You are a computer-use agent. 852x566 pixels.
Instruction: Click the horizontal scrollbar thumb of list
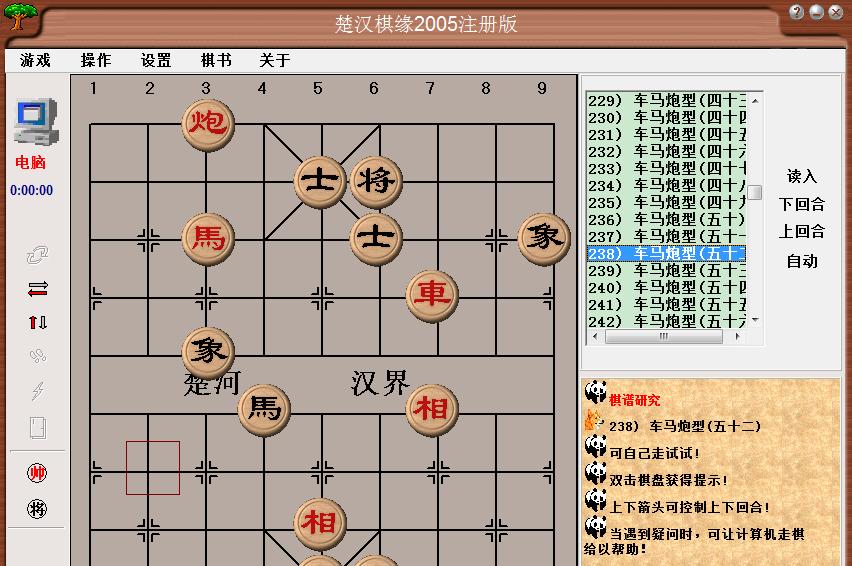[664, 337]
